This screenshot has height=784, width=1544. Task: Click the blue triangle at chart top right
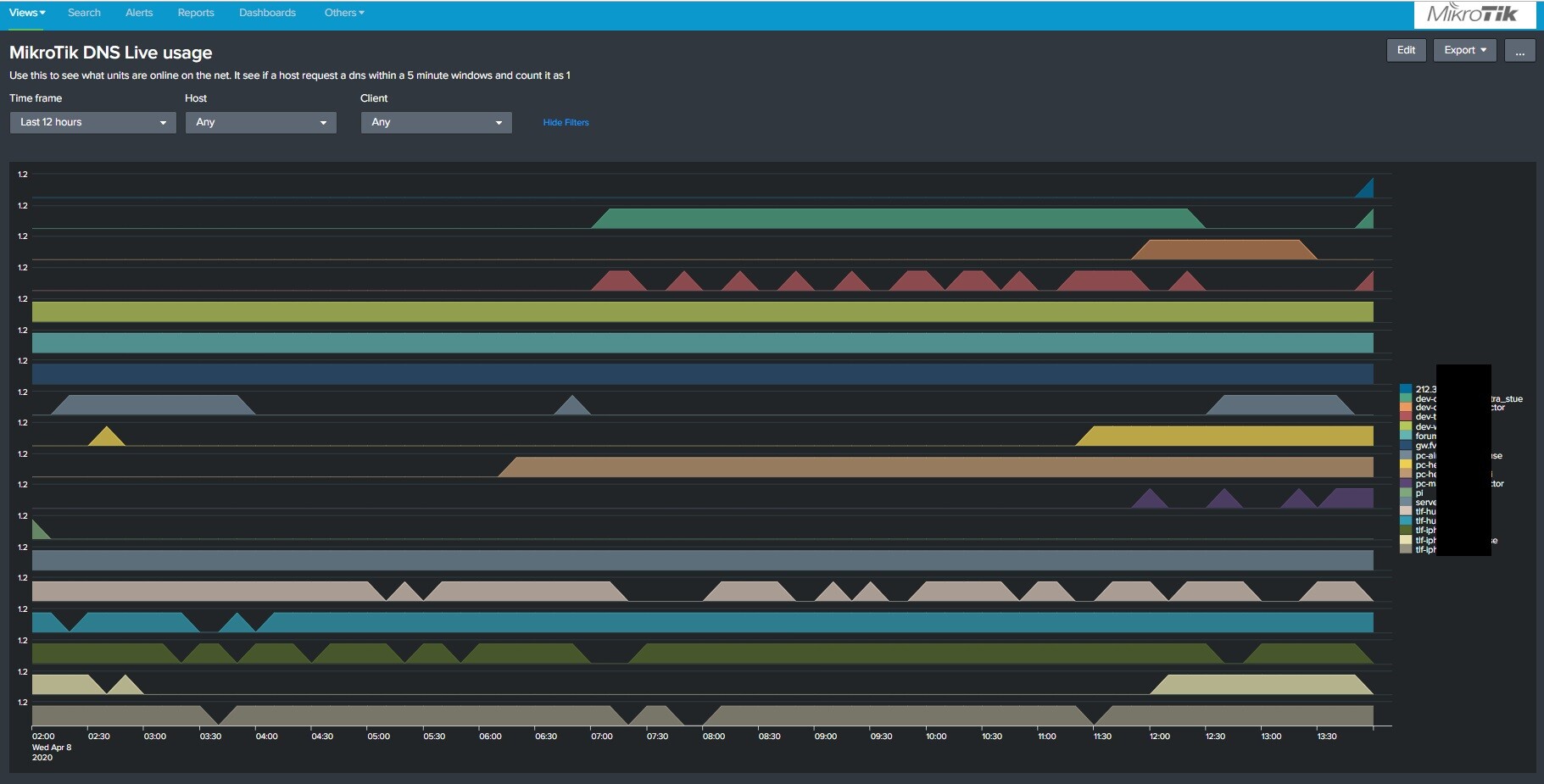point(1365,189)
